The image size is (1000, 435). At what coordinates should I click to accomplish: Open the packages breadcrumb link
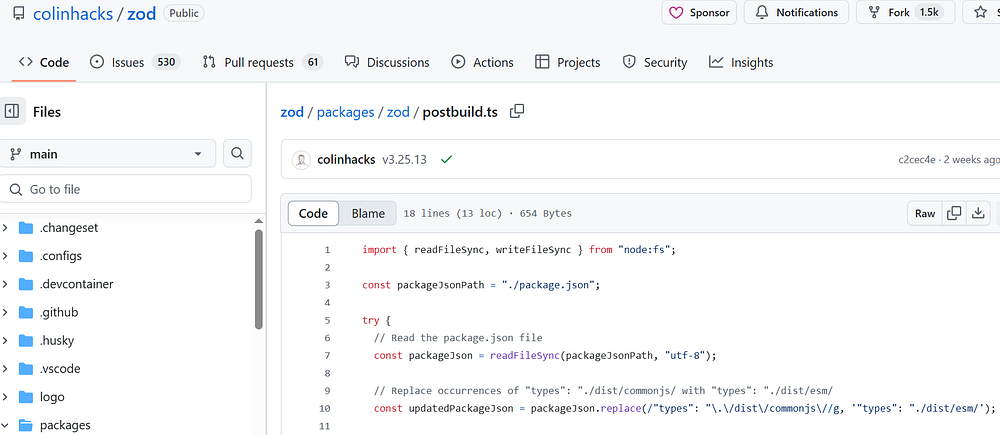click(x=345, y=112)
